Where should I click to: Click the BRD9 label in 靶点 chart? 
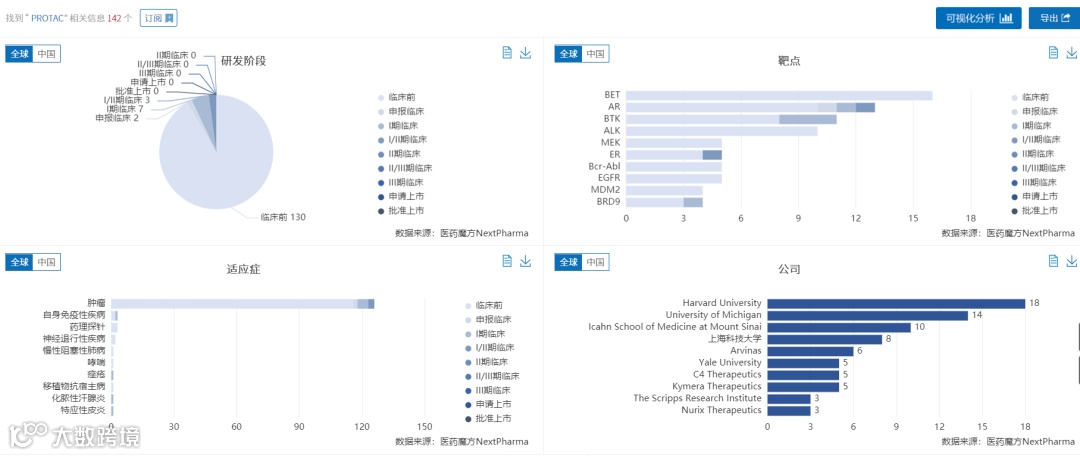609,202
